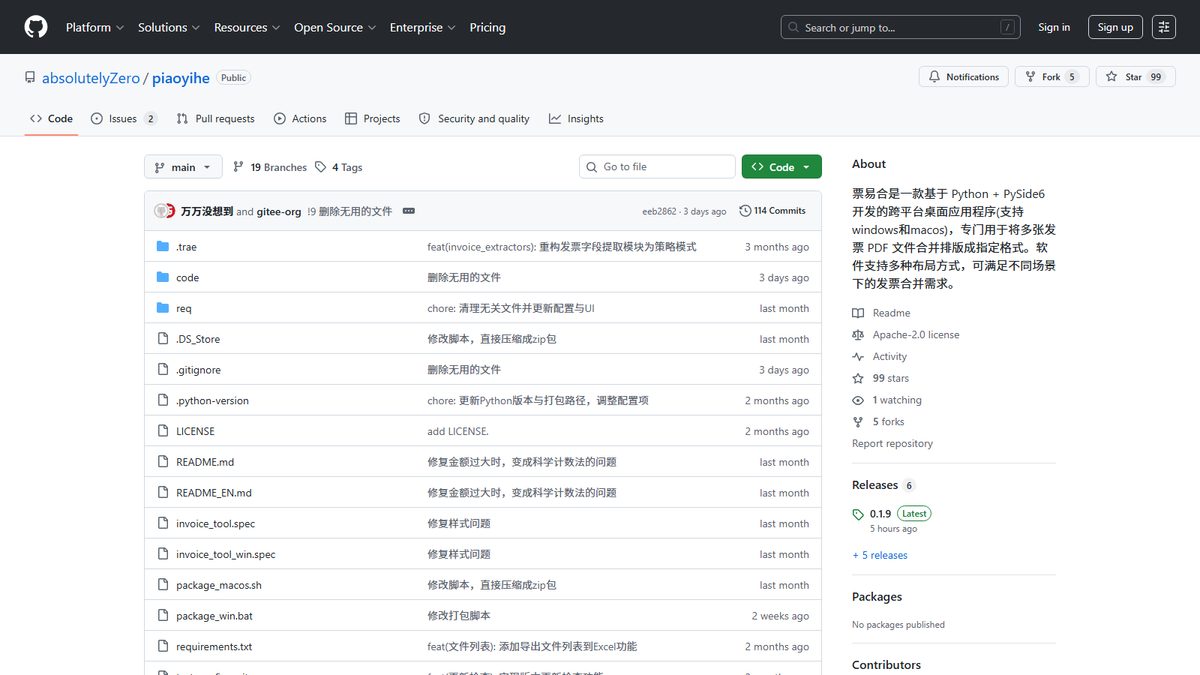Open the .python-version file
The height and width of the screenshot is (675, 1200).
(212, 401)
